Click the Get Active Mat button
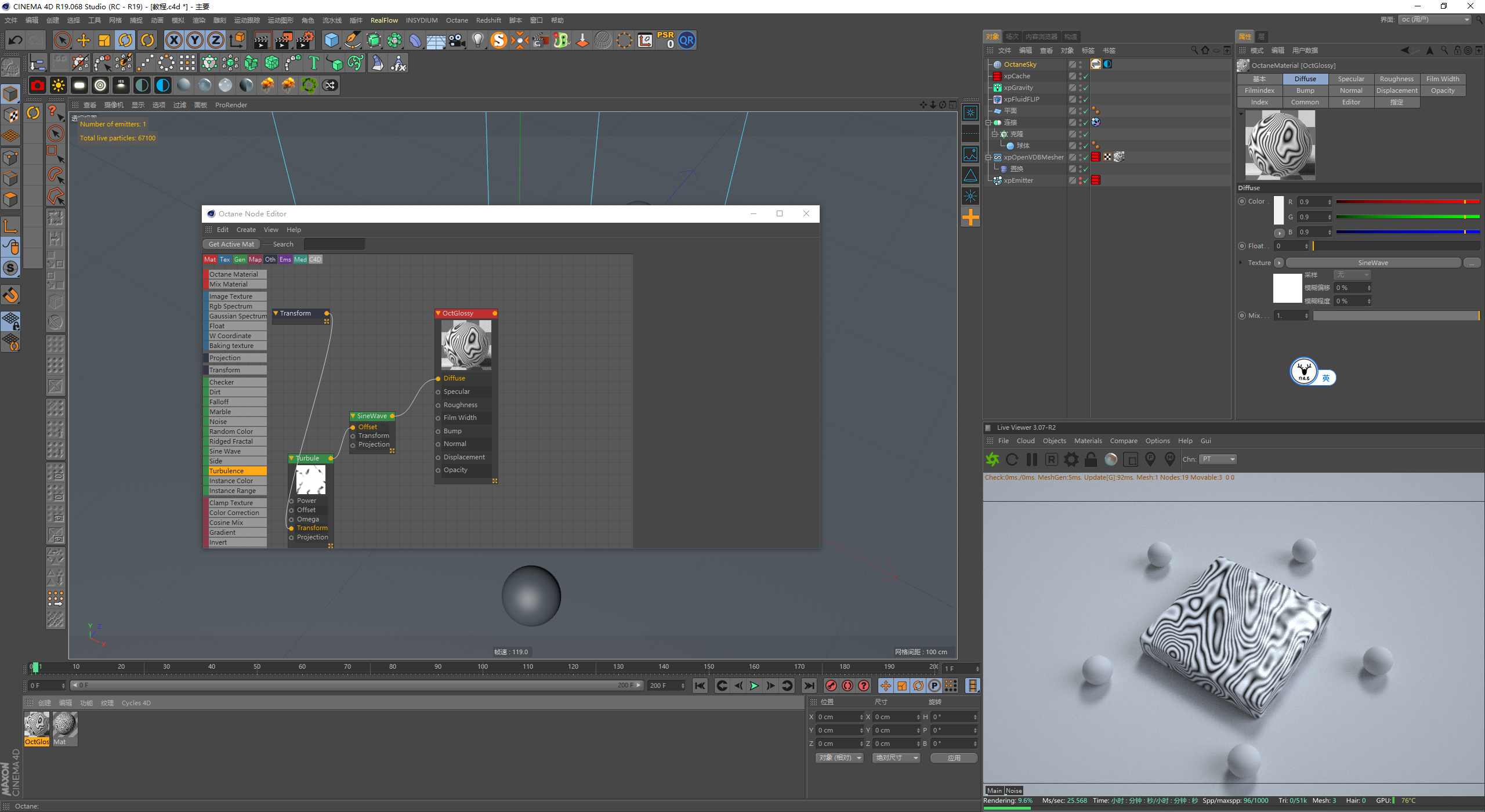Image resolution: width=1485 pixels, height=812 pixels. tap(231, 244)
